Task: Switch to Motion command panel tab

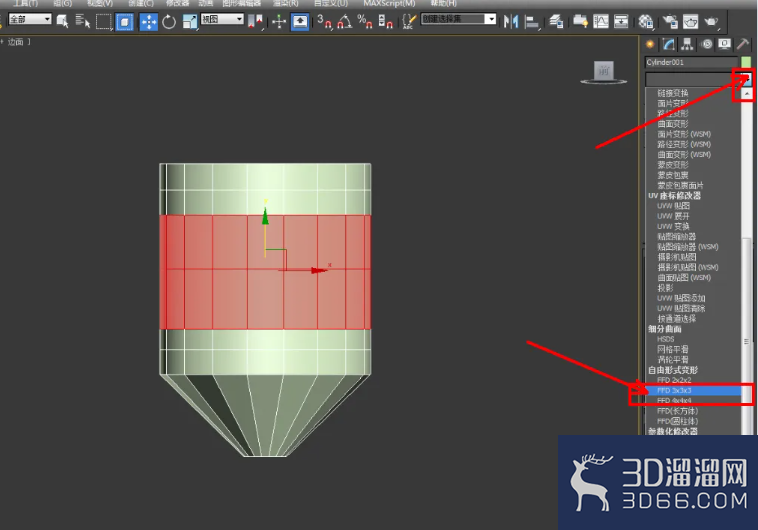Action: click(x=706, y=44)
